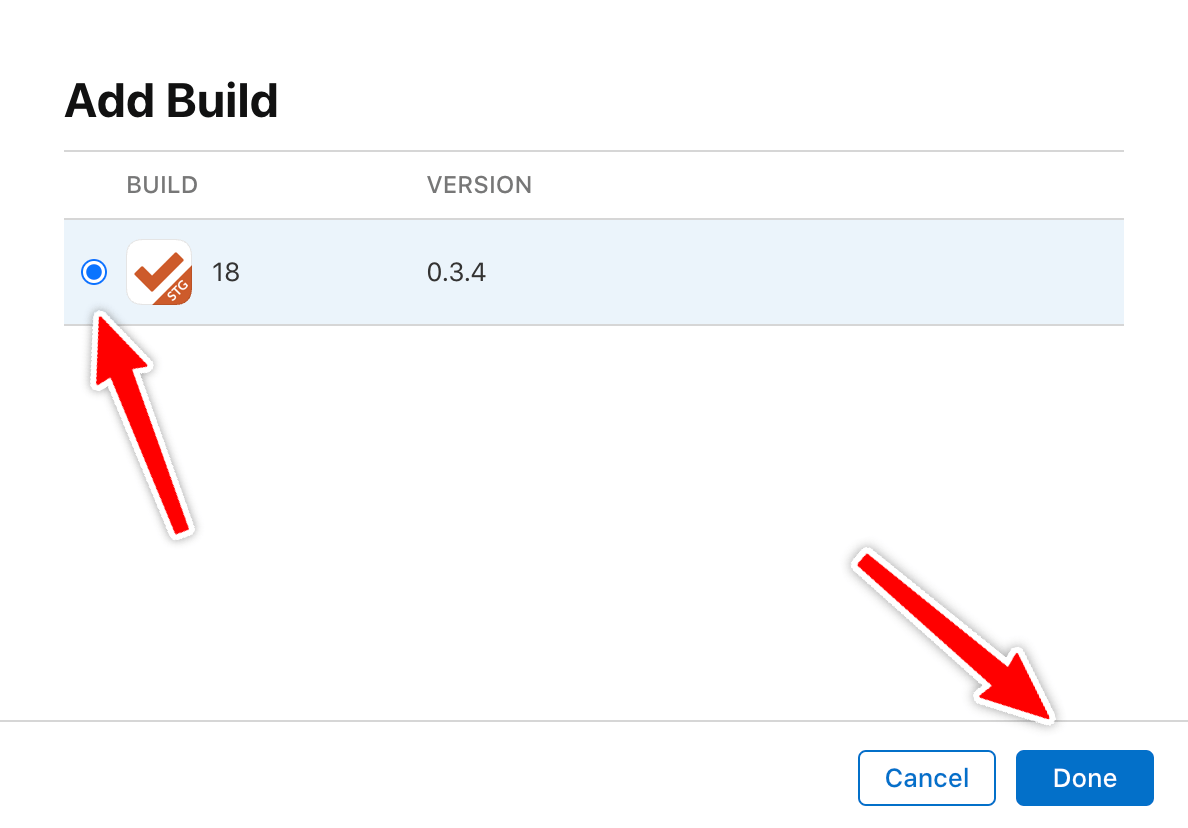Click the Add Build dialog title
The width and height of the screenshot is (1188, 828).
tap(171, 102)
